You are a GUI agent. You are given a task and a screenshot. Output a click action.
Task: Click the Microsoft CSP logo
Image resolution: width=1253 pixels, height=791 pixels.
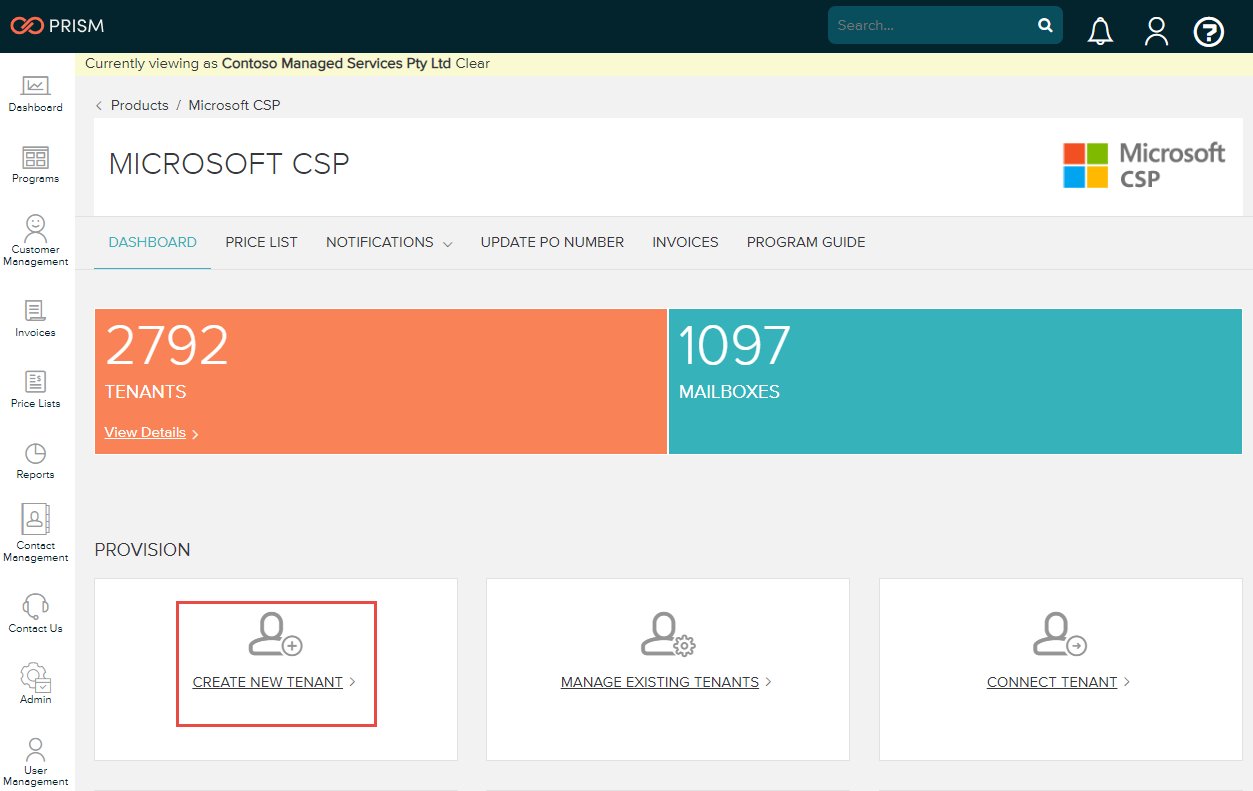(x=1144, y=165)
